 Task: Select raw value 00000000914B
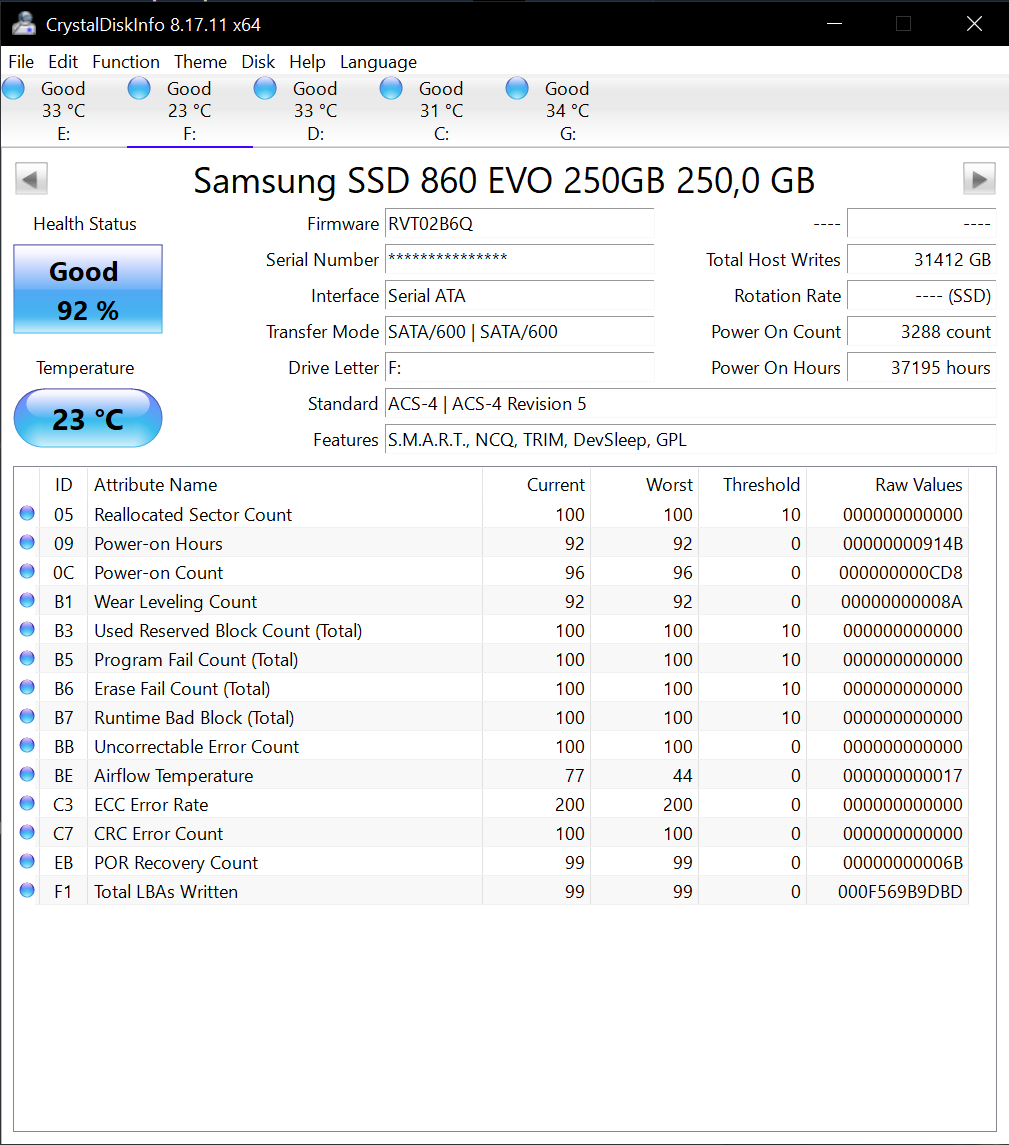902,544
